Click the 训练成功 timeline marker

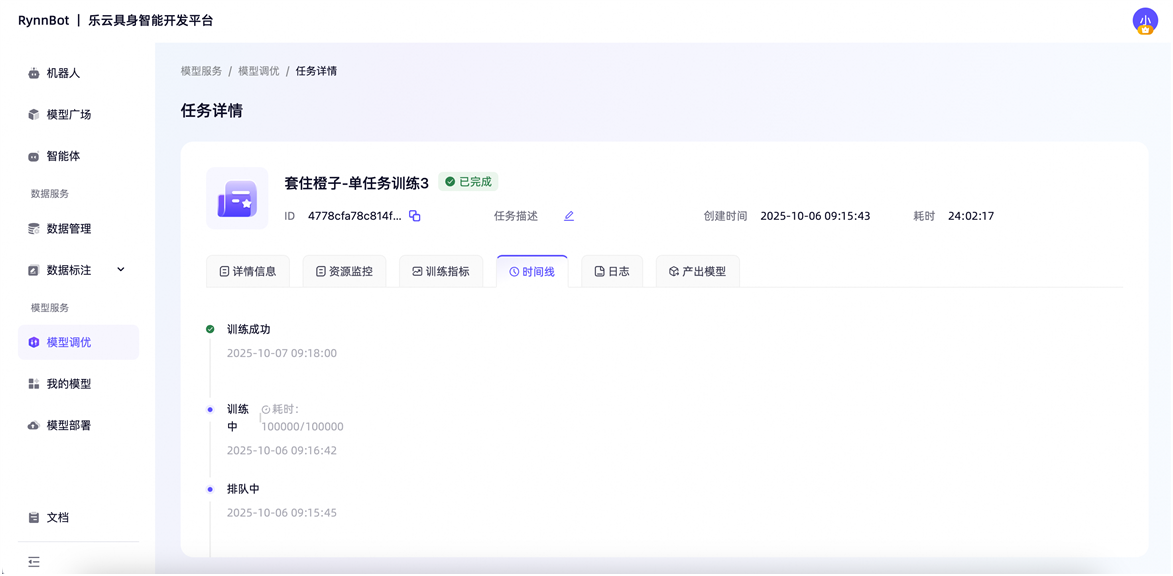tap(210, 329)
